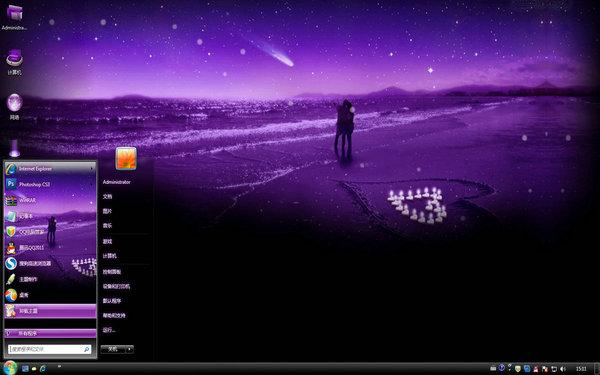The height and width of the screenshot is (375, 600).
Task: Select the highlighted 卸载主题 Start menu entry
Action: click(50, 311)
